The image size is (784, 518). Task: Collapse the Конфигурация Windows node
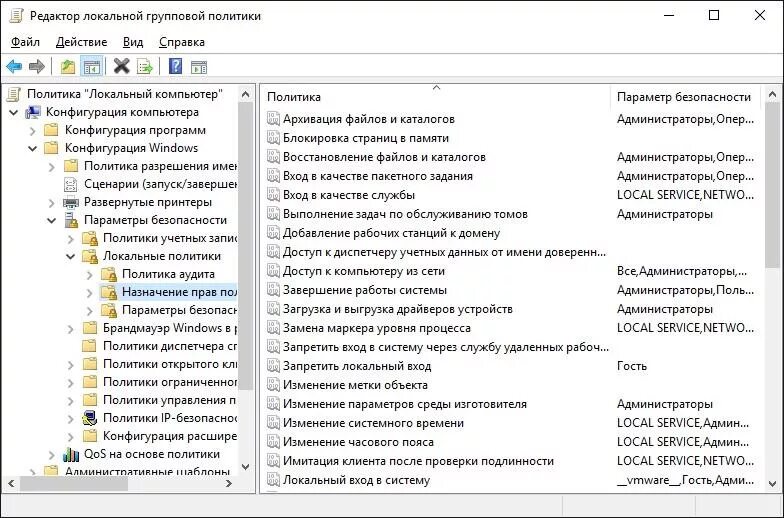pyautogui.click(x=32, y=148)
